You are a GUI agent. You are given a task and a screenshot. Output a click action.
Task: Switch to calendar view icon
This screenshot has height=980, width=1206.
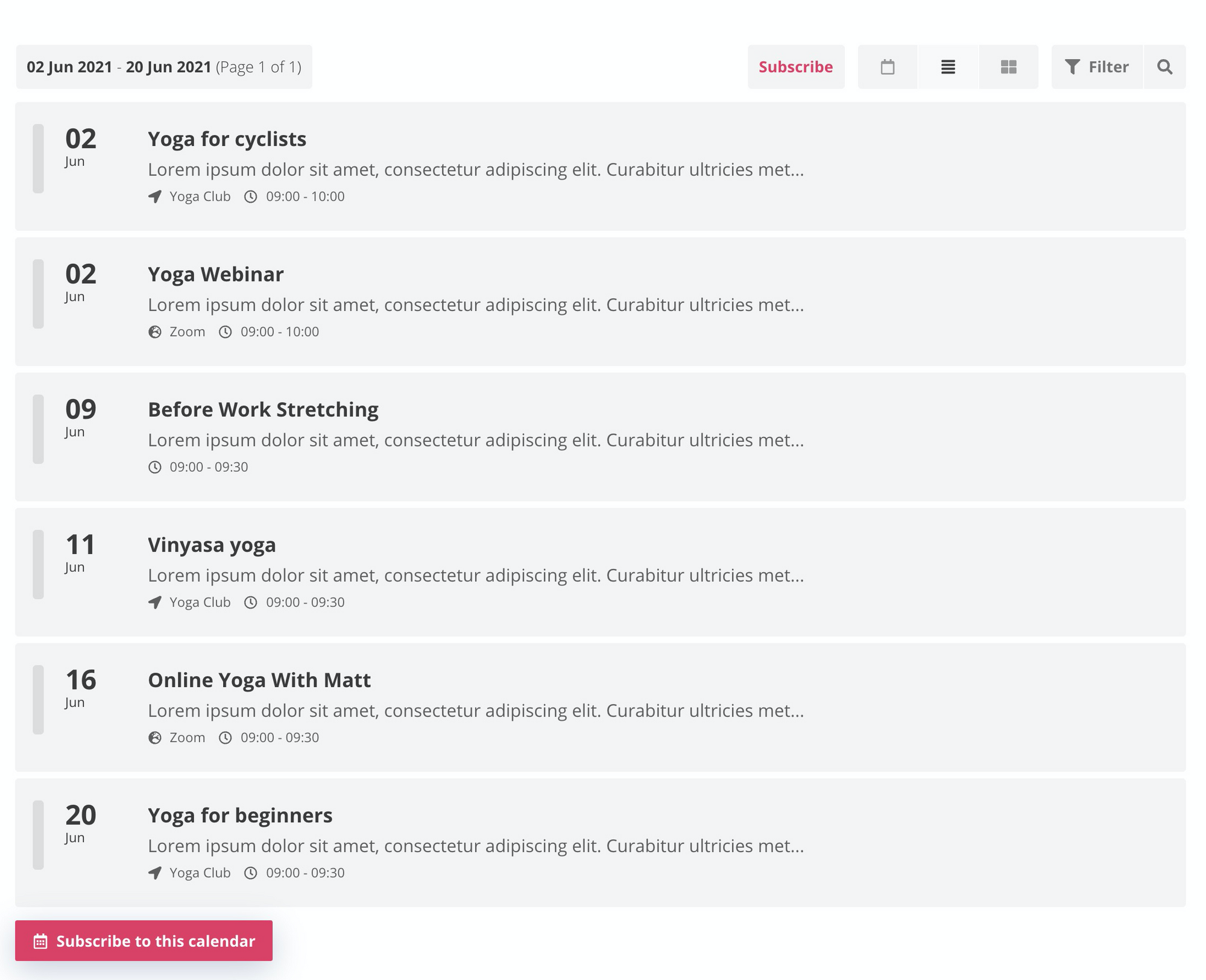coord(887,66)
